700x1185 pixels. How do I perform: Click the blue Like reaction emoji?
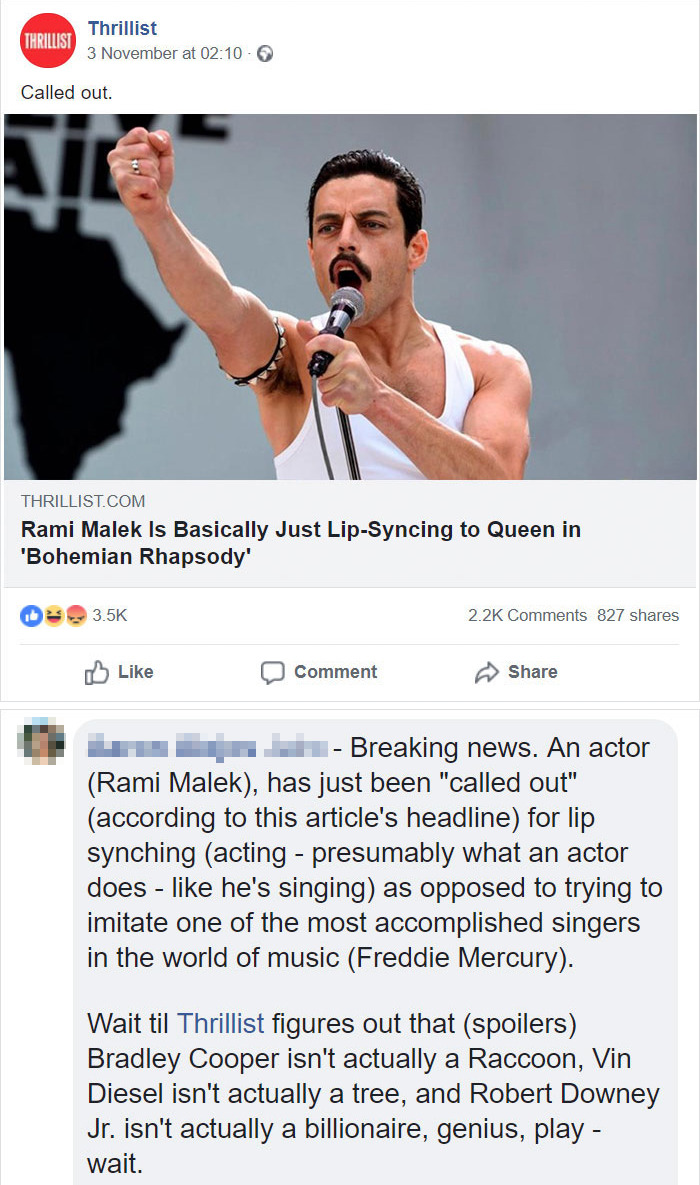tap(31, 616)
